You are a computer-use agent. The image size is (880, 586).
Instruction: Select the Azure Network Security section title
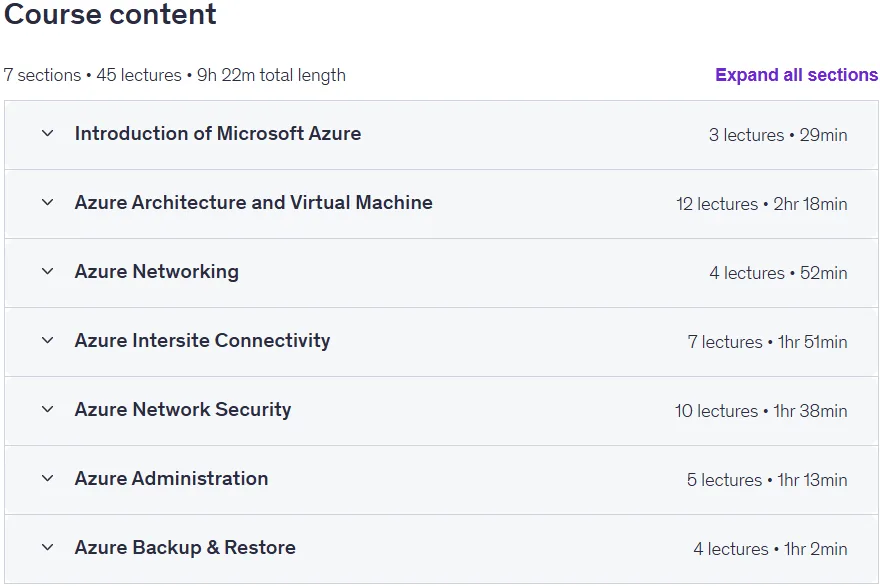[x=183, y=410]
